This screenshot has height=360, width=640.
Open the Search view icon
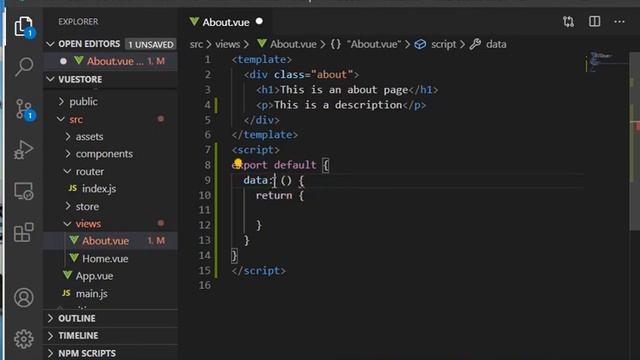[x=24, y=67]
